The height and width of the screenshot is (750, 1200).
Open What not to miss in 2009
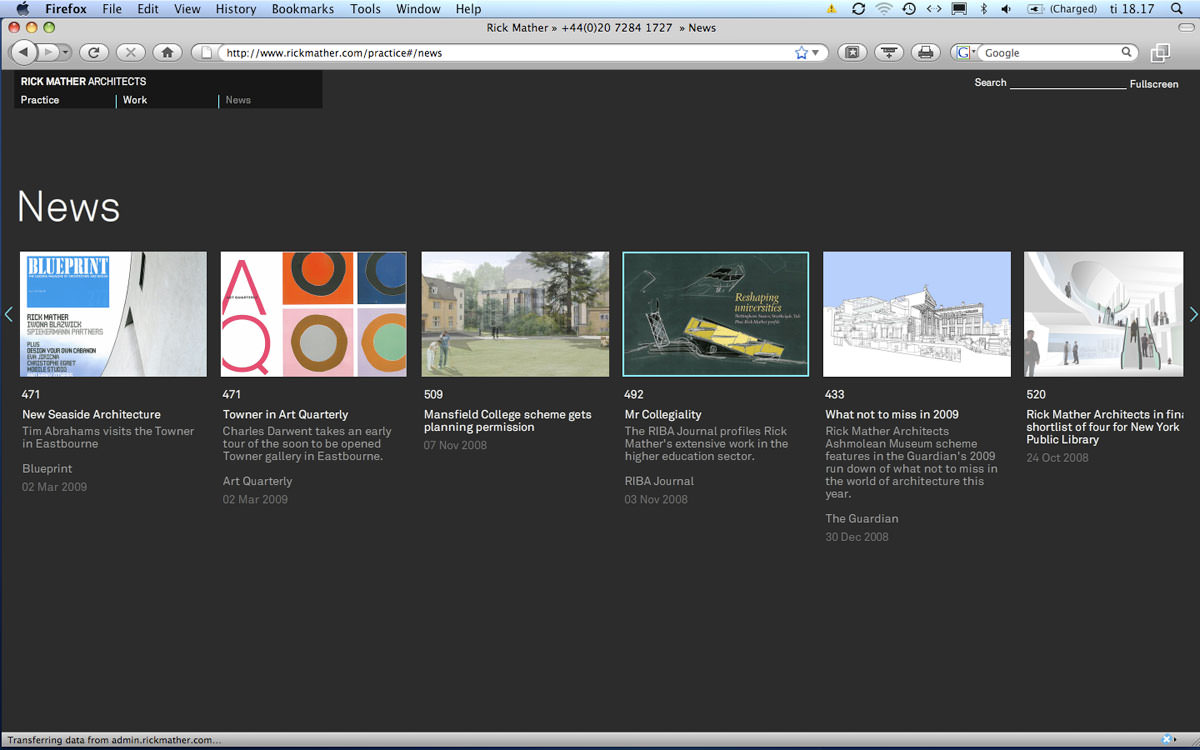[892, 415]
